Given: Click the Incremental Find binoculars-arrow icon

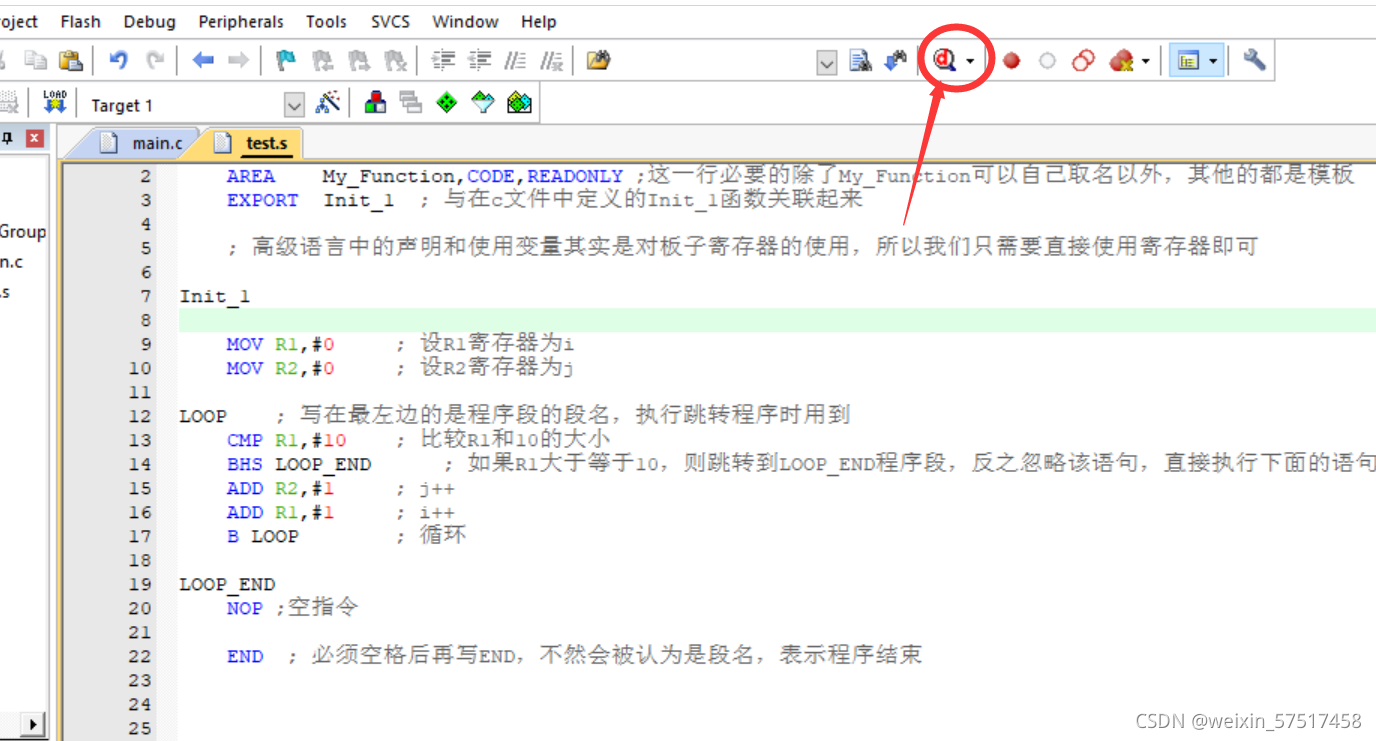Looking at the screenshot, I should coord(896,61).
